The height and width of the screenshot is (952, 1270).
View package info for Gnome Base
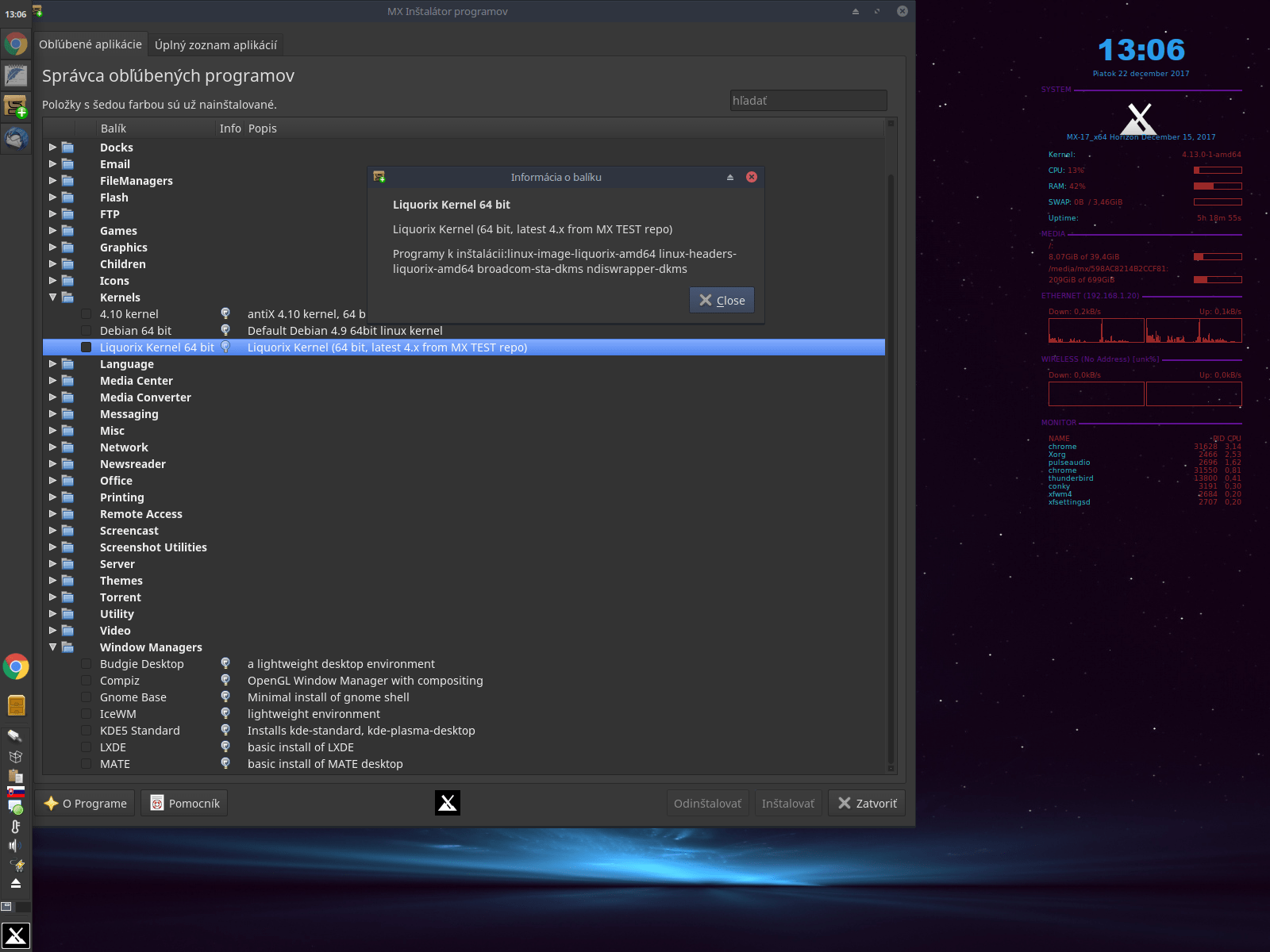(225, 697)
